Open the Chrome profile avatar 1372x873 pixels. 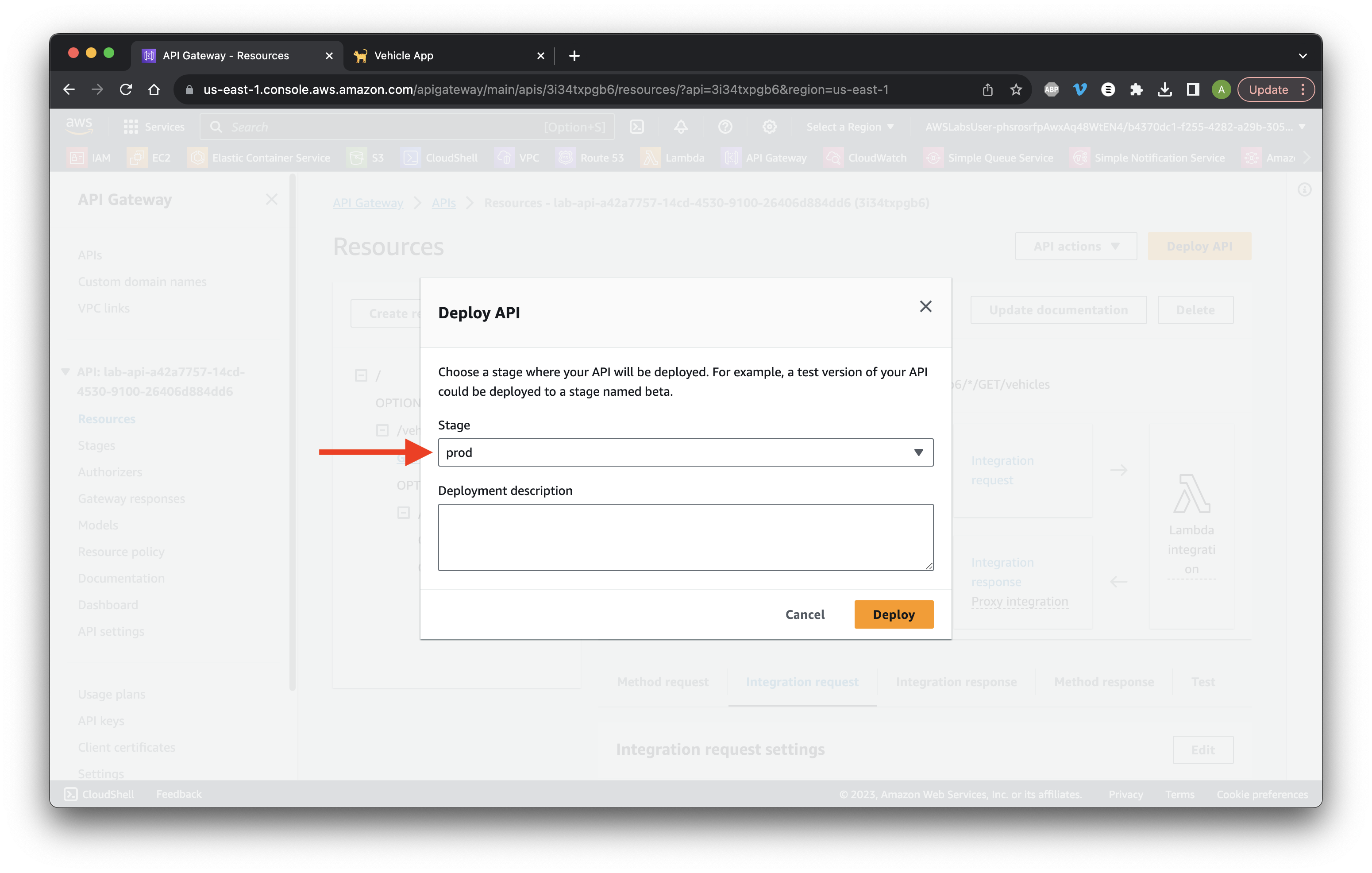(x=1221, y=89)
